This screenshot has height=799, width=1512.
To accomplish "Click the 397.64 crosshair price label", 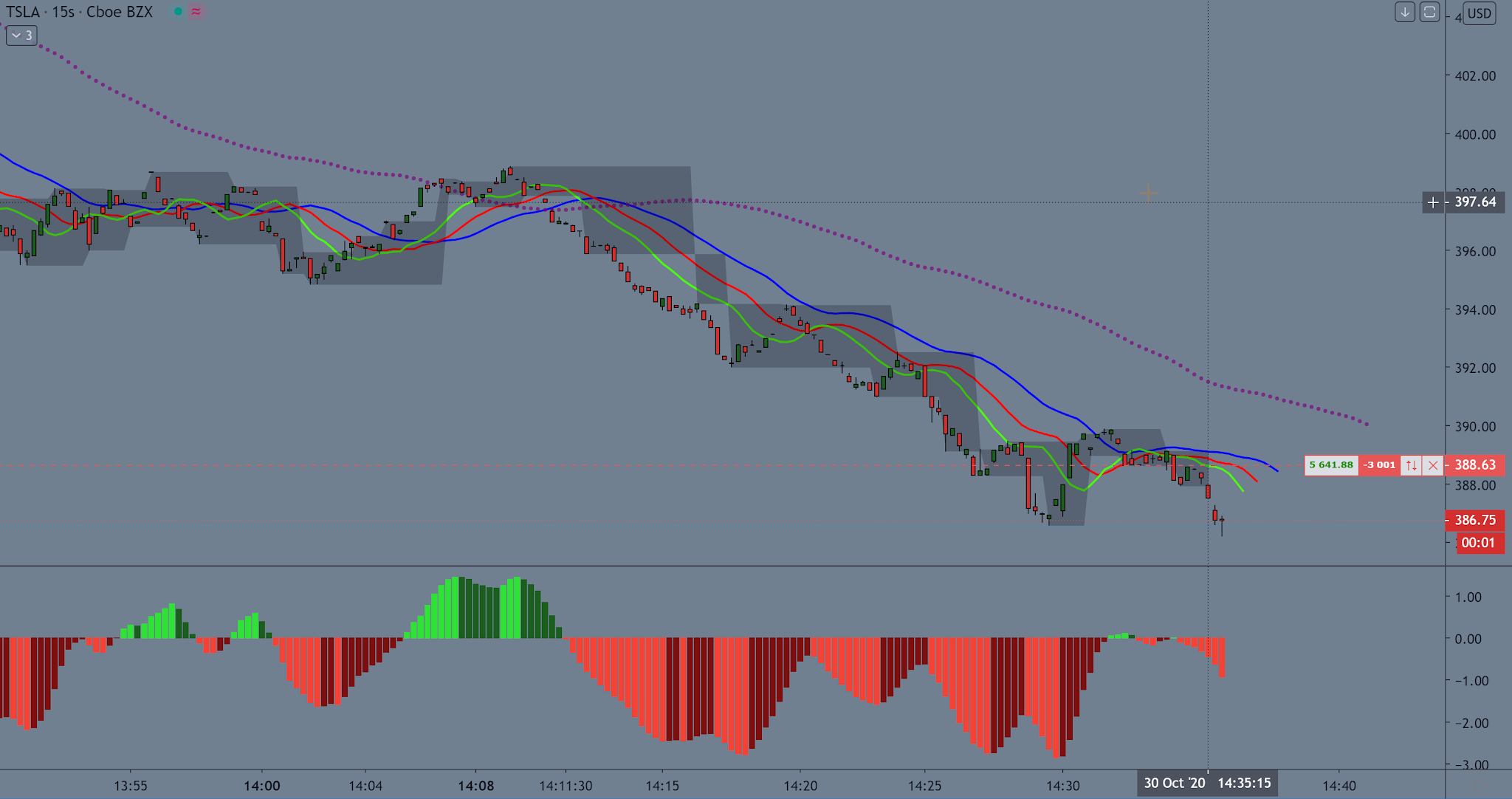I will point(1474,202).
